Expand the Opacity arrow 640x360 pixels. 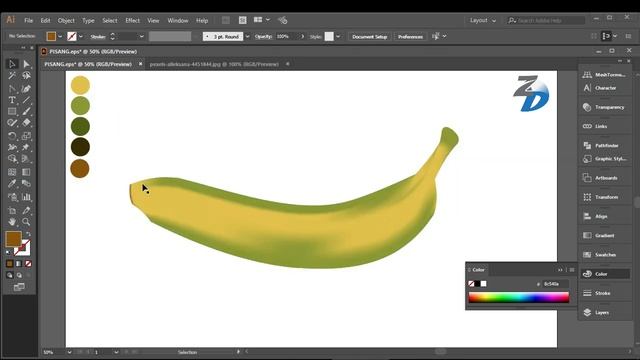302,37
